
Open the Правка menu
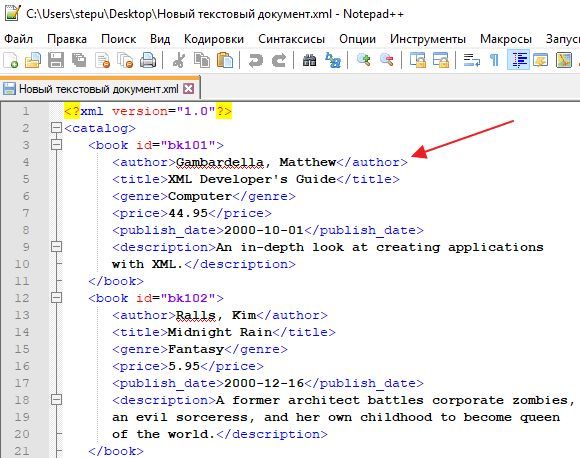point(67,39)
